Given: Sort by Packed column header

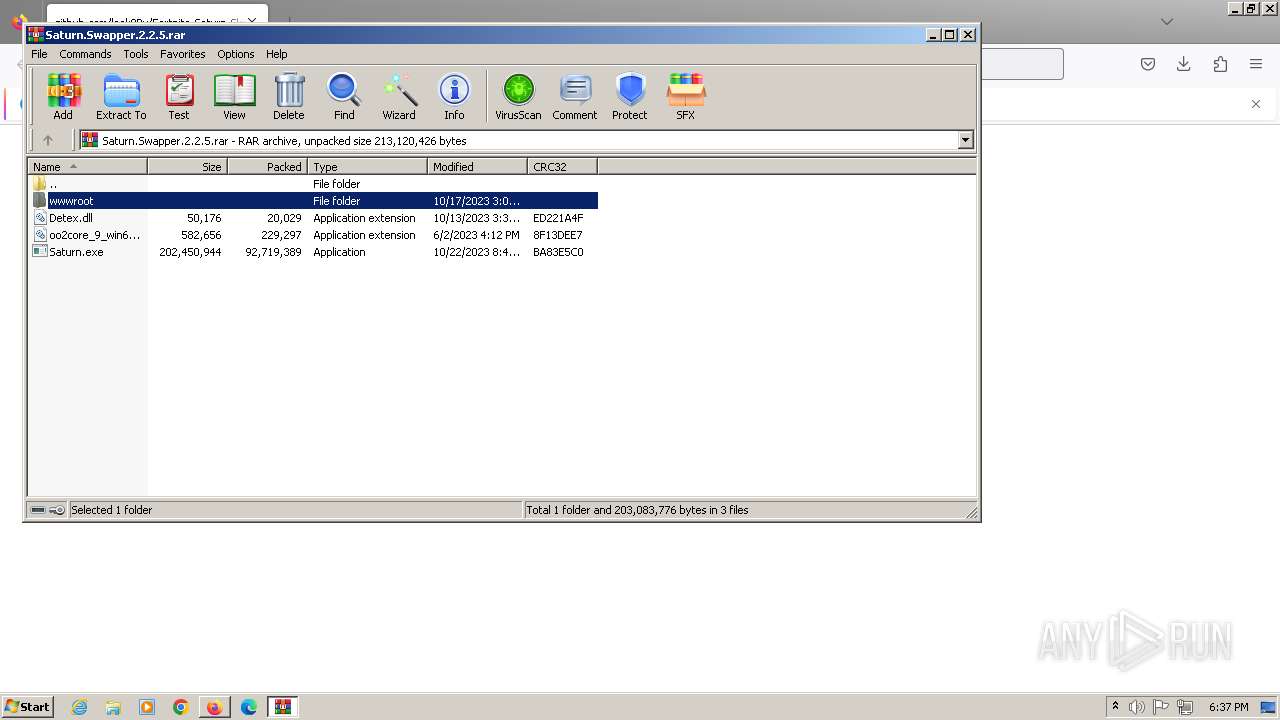Looking at the screenshot, I should tap(268, 167).
